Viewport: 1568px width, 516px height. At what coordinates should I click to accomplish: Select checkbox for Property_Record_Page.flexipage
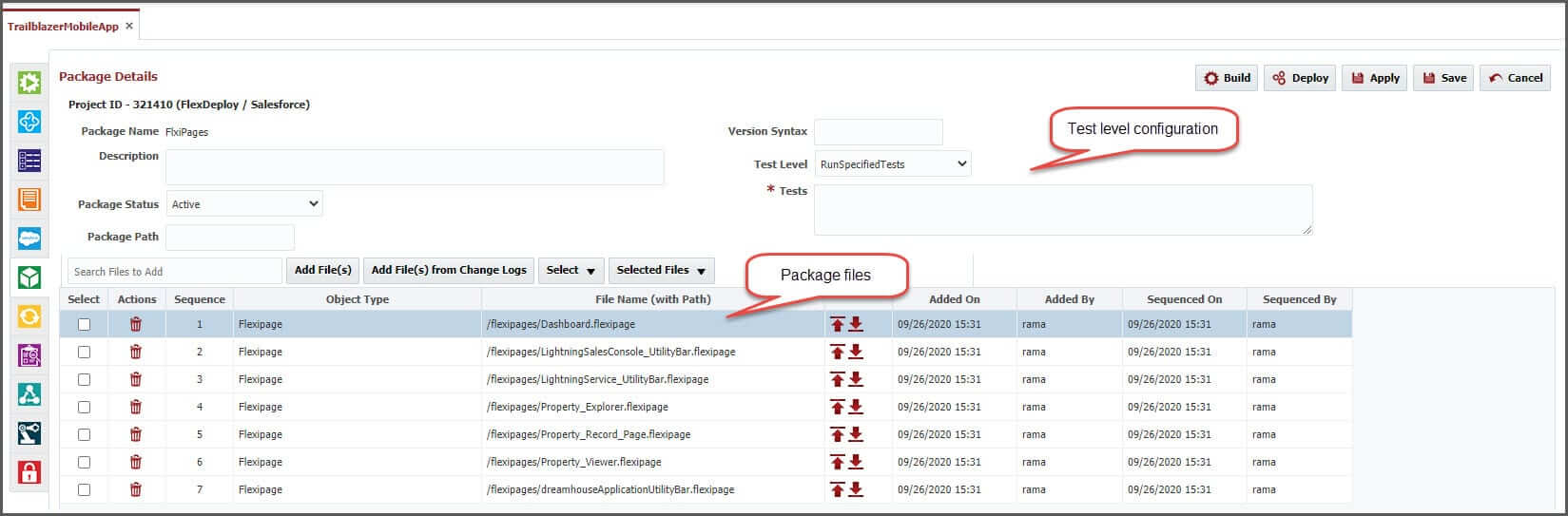(x=84, y=434)
